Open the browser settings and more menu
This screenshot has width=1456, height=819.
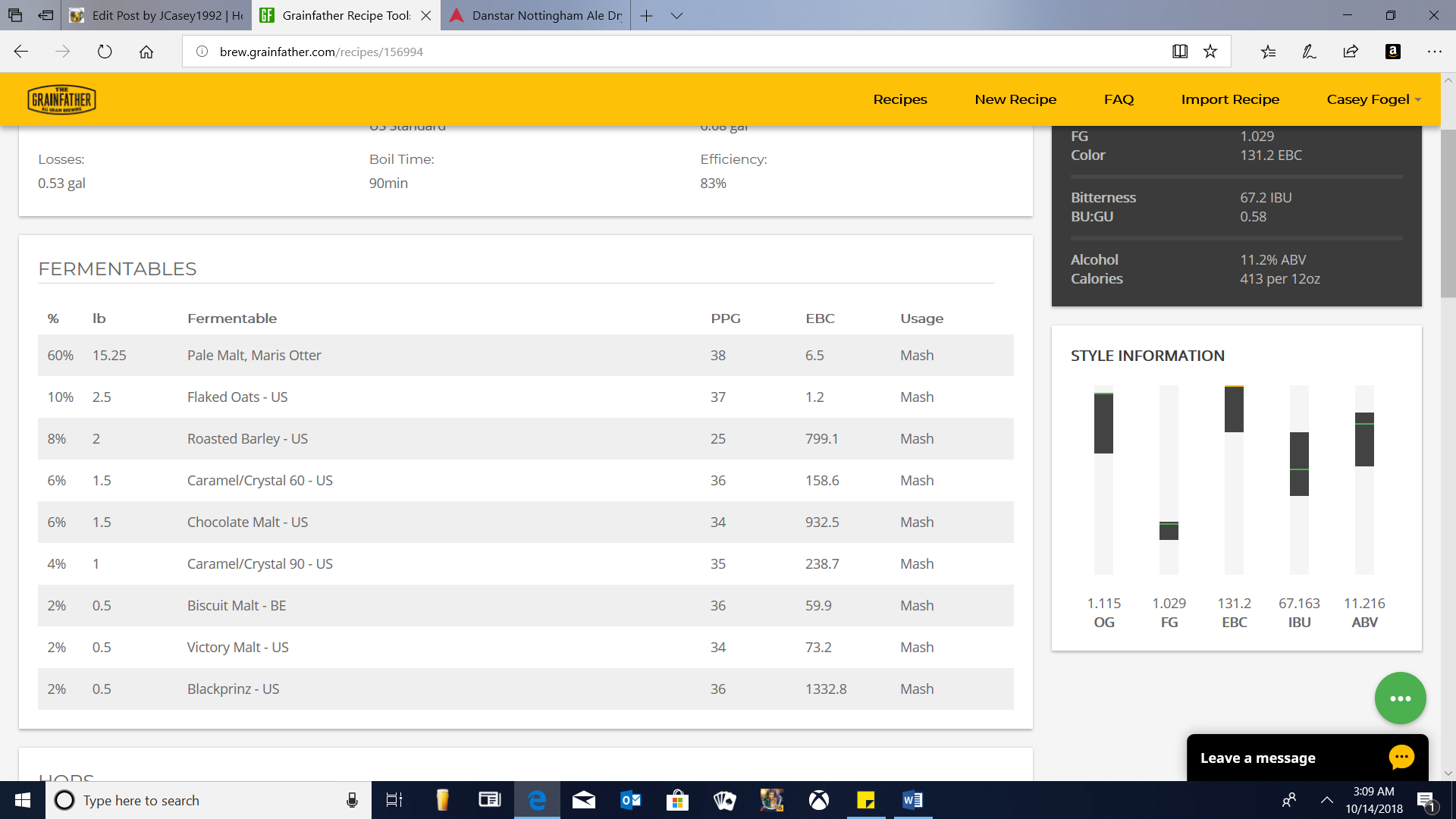[1434, 52]
